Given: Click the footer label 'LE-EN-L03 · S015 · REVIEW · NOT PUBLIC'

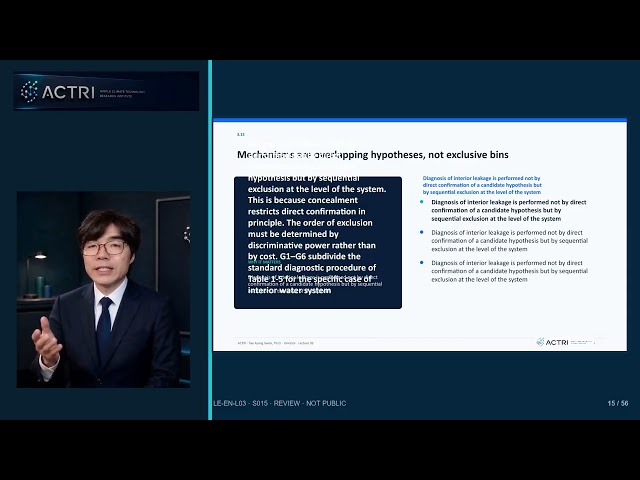Looking at the screenshot, I should pyautogui.click(x=280, y=403).
